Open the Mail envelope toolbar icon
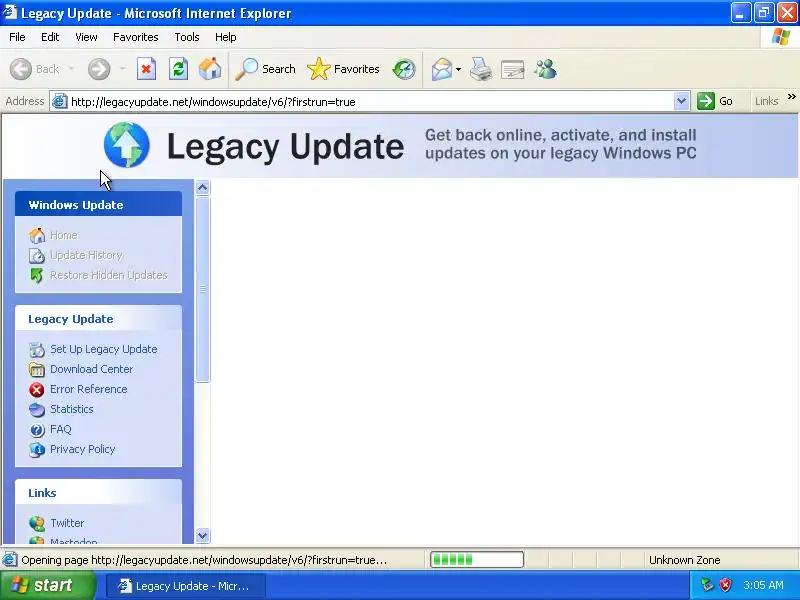Screen dimensions: 800x600 442,69
